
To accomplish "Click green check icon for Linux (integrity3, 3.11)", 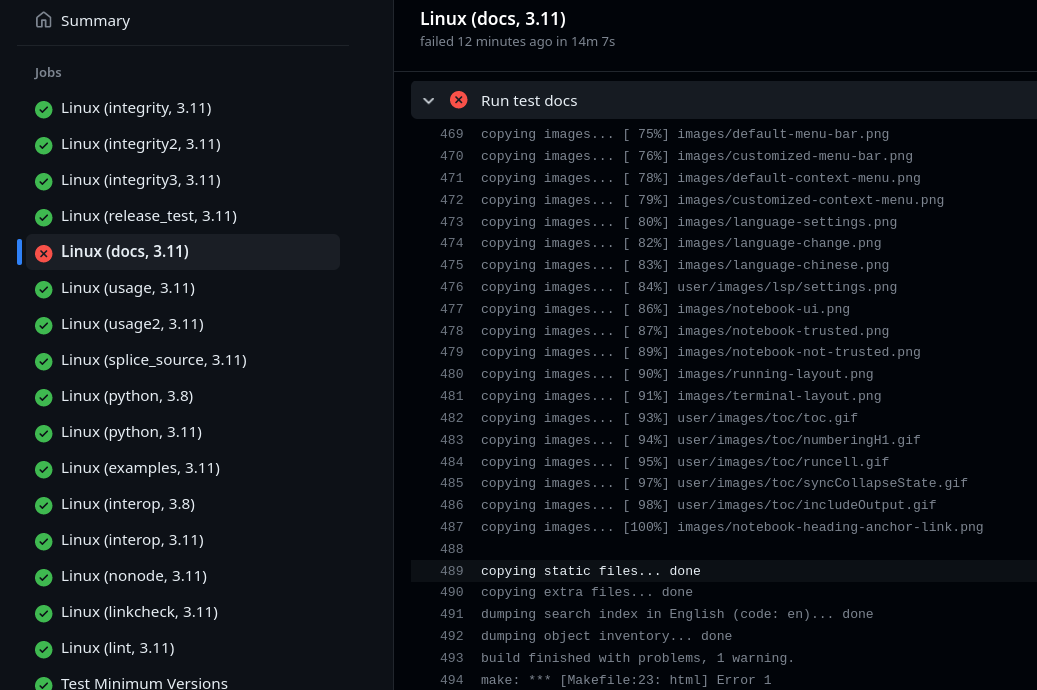I will [44, 181].
